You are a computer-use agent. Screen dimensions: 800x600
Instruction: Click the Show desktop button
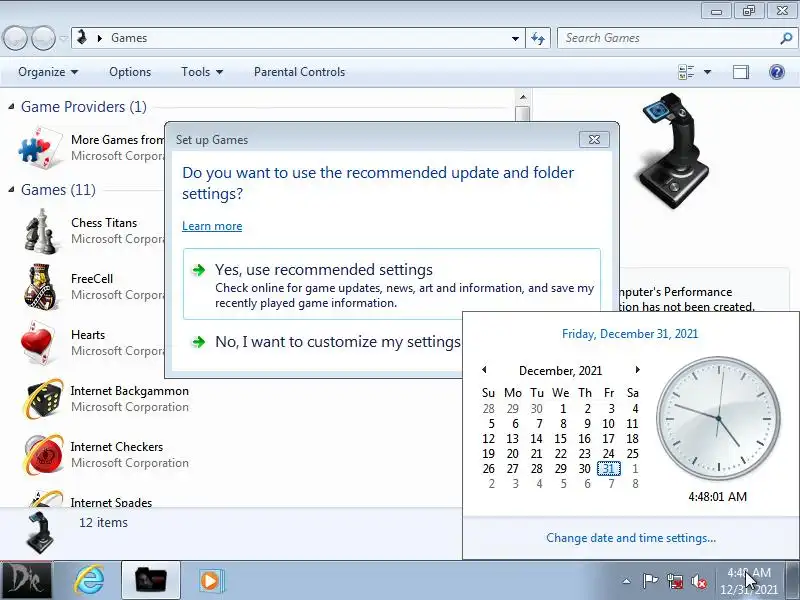[x=792, y=580]
